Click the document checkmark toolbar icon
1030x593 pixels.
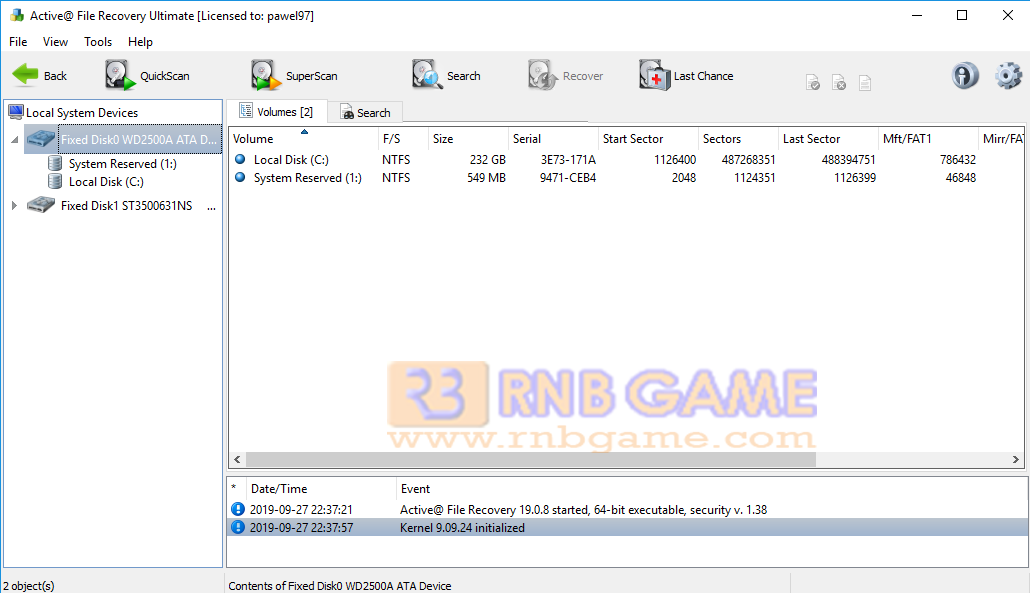point(813,83)
